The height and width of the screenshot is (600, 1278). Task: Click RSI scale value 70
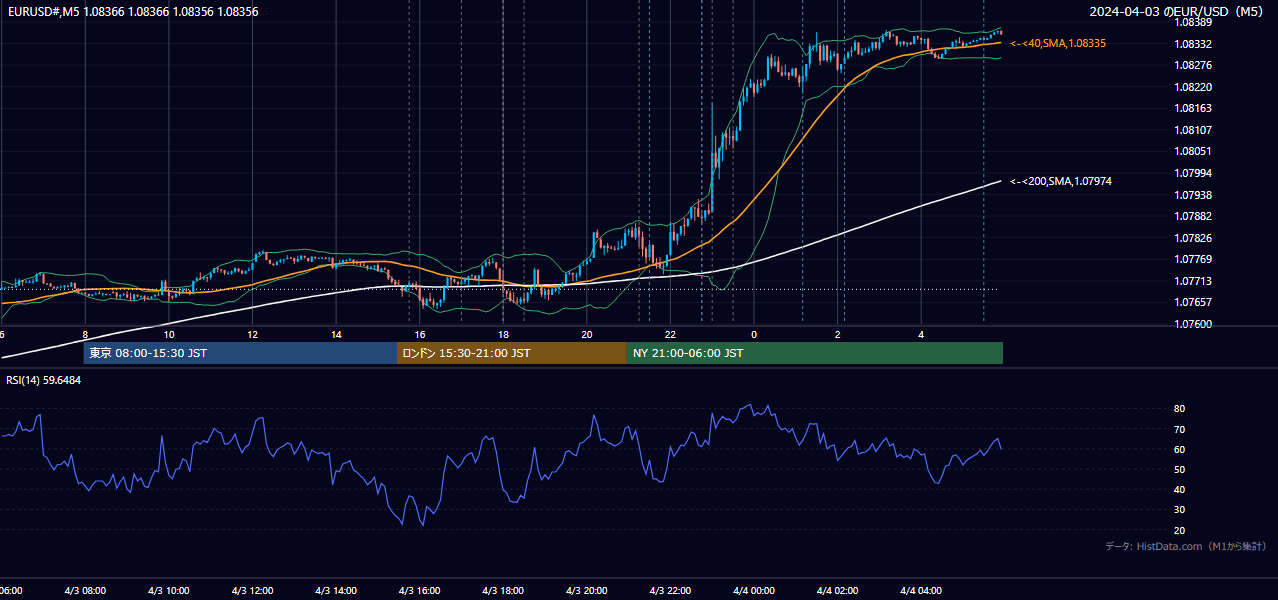coord(1179,429)
